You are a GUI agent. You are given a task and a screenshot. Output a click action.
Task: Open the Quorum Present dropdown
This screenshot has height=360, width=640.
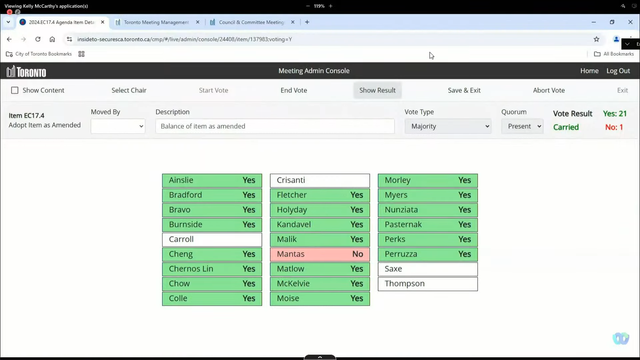click(522, 126)
